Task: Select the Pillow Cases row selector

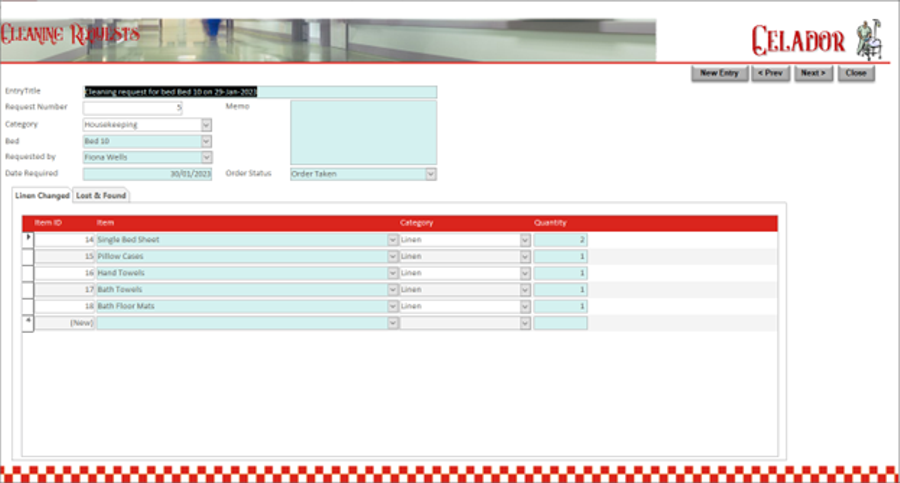Action: click(x=28, y=256)
